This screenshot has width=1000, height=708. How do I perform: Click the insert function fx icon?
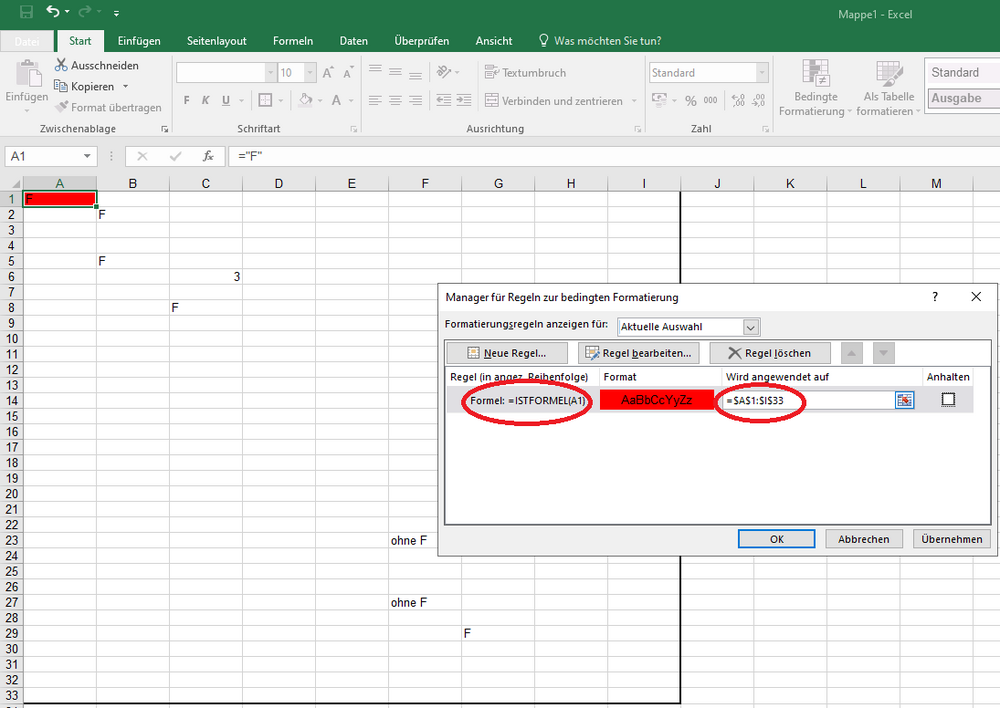pos(208,156)
